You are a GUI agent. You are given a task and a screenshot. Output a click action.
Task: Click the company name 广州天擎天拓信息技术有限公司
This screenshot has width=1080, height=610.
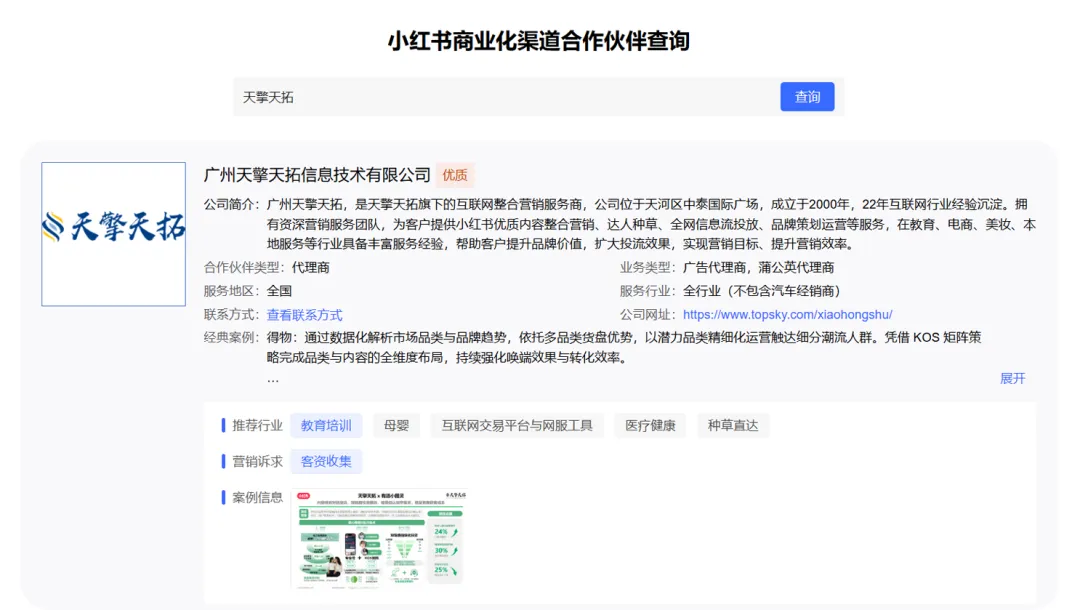pyautogui.click(x=317, y=175)
